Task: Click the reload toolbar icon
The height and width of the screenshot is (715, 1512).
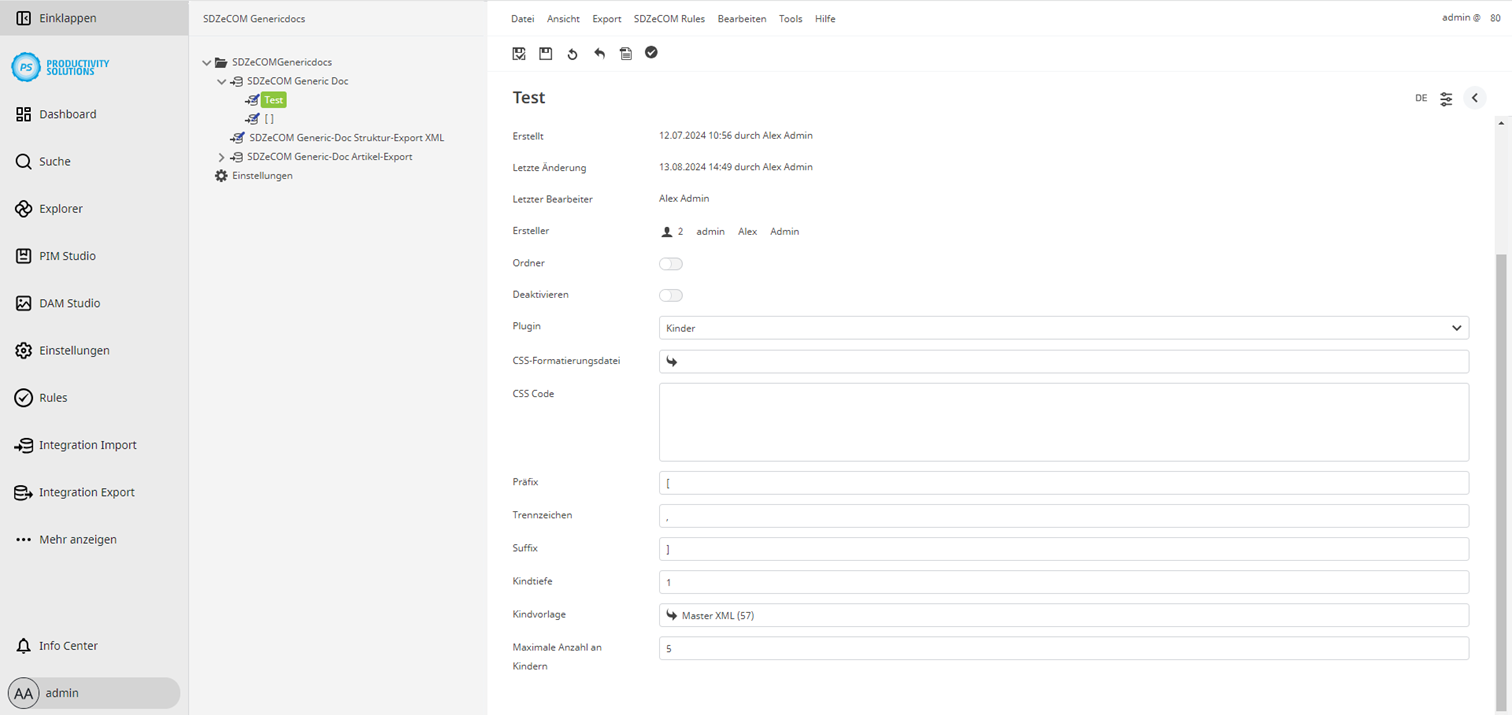Action: 572,53
